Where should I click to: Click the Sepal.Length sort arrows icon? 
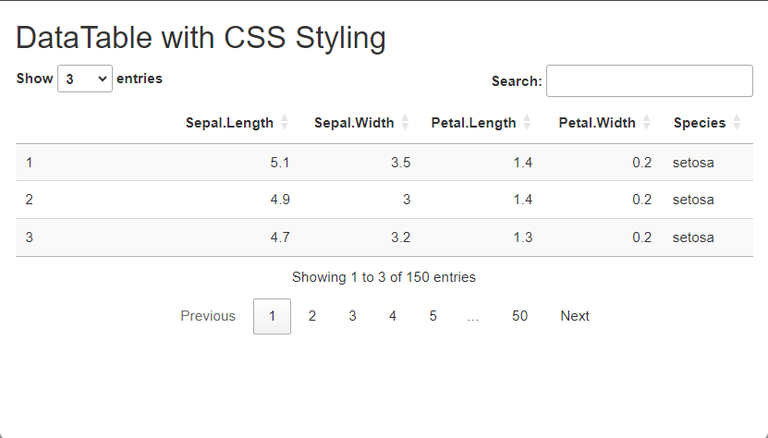pyautogui.click(x=285, y=123)
